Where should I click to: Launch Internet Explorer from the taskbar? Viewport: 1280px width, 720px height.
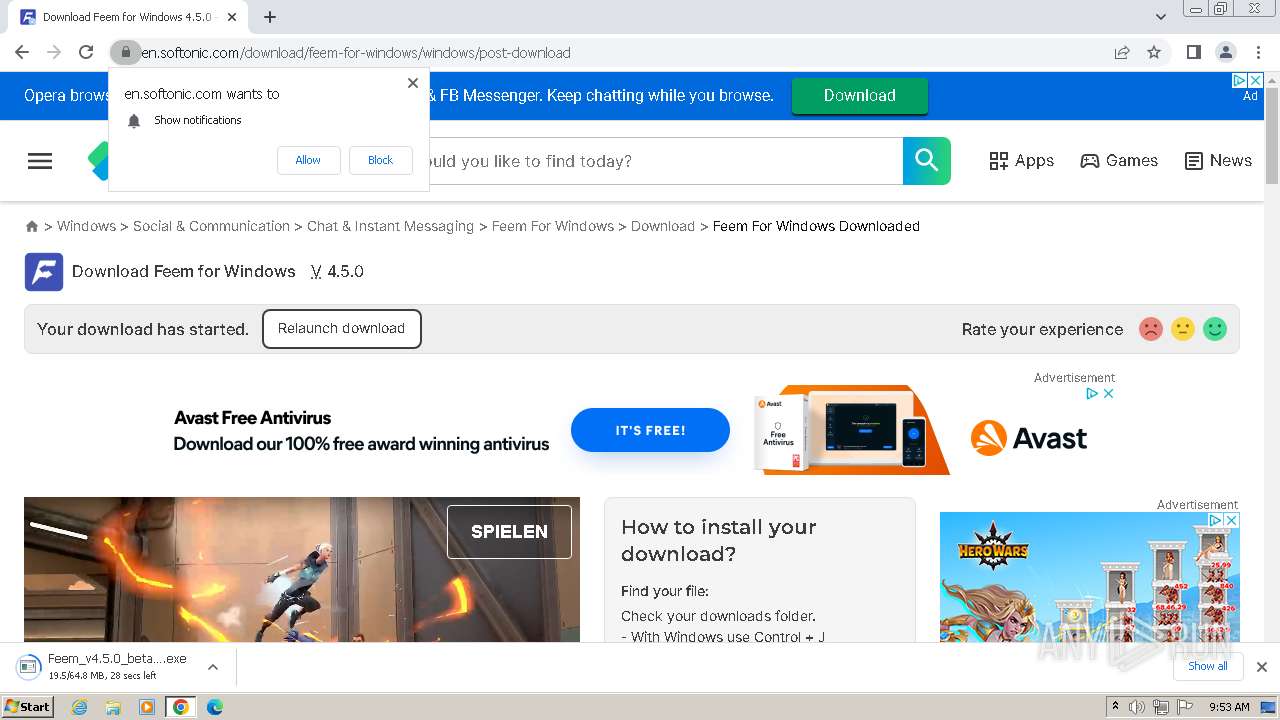point(79,707)
